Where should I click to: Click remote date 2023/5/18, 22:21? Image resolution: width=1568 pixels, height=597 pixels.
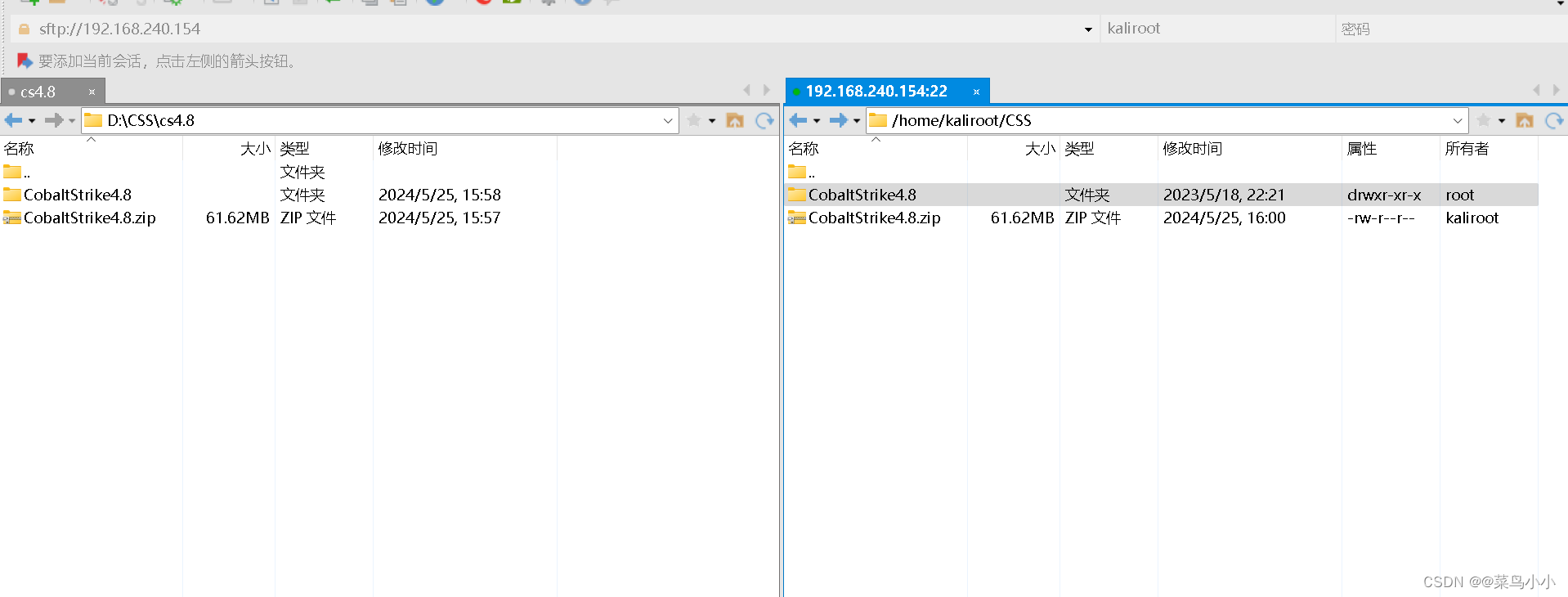[1224, 195]
